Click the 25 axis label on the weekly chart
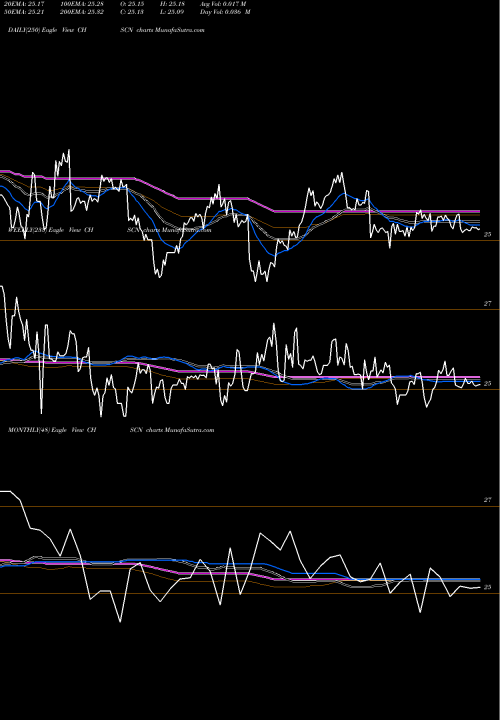Viewport: 500px width, 720px height. point(487,383)
